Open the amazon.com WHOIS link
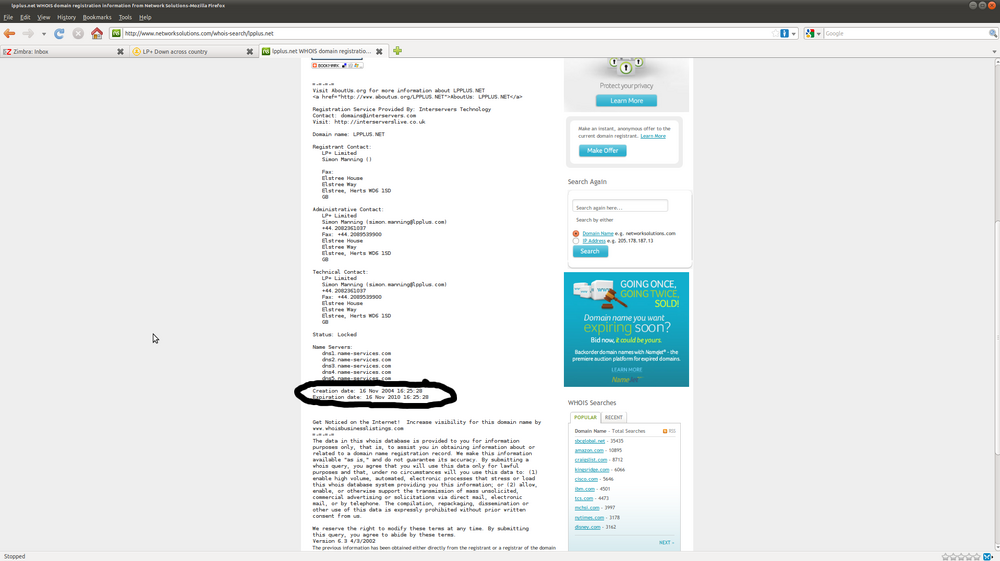This screenshot has height=561, width=1000. [x=589, y=450]
